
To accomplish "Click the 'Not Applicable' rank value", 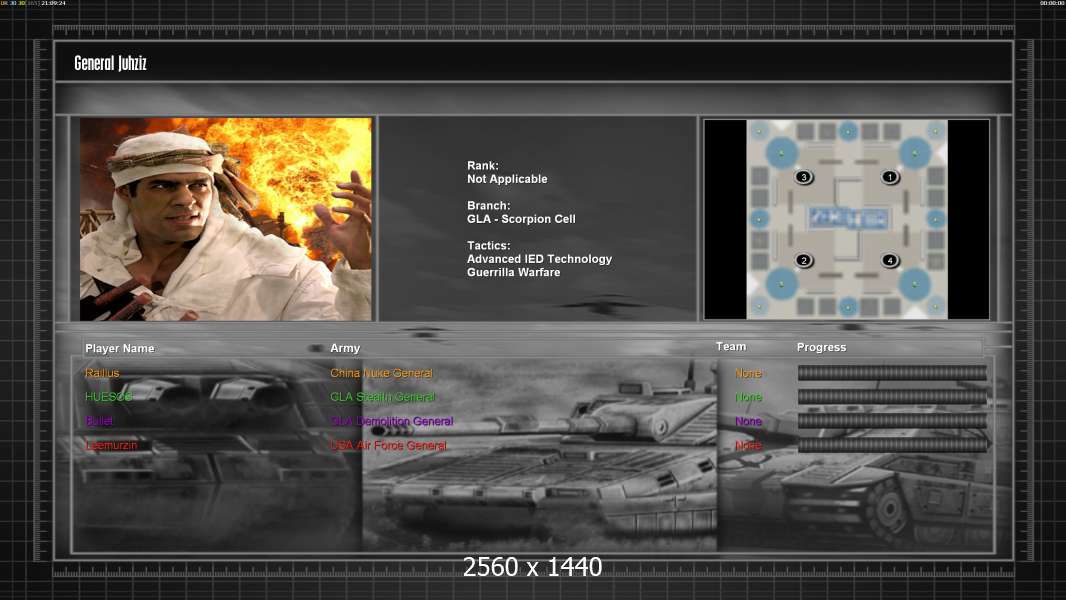I will pos(507,179).
